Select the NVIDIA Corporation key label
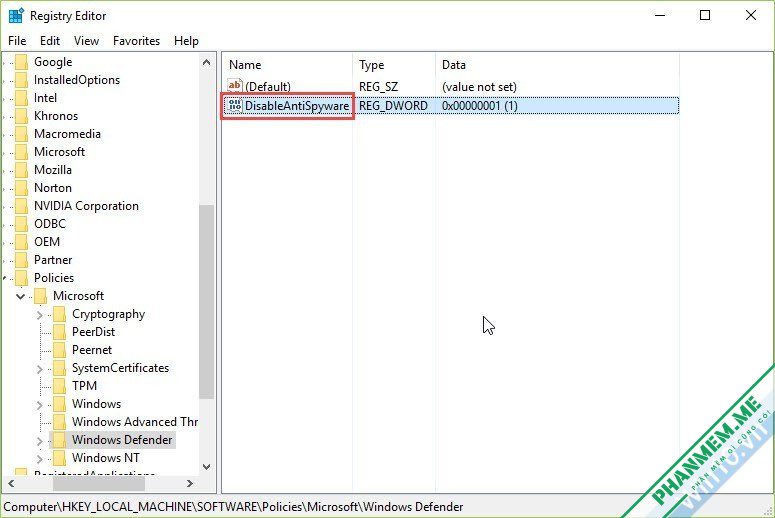The image size is (775, 518). click(x=86, y=206)
